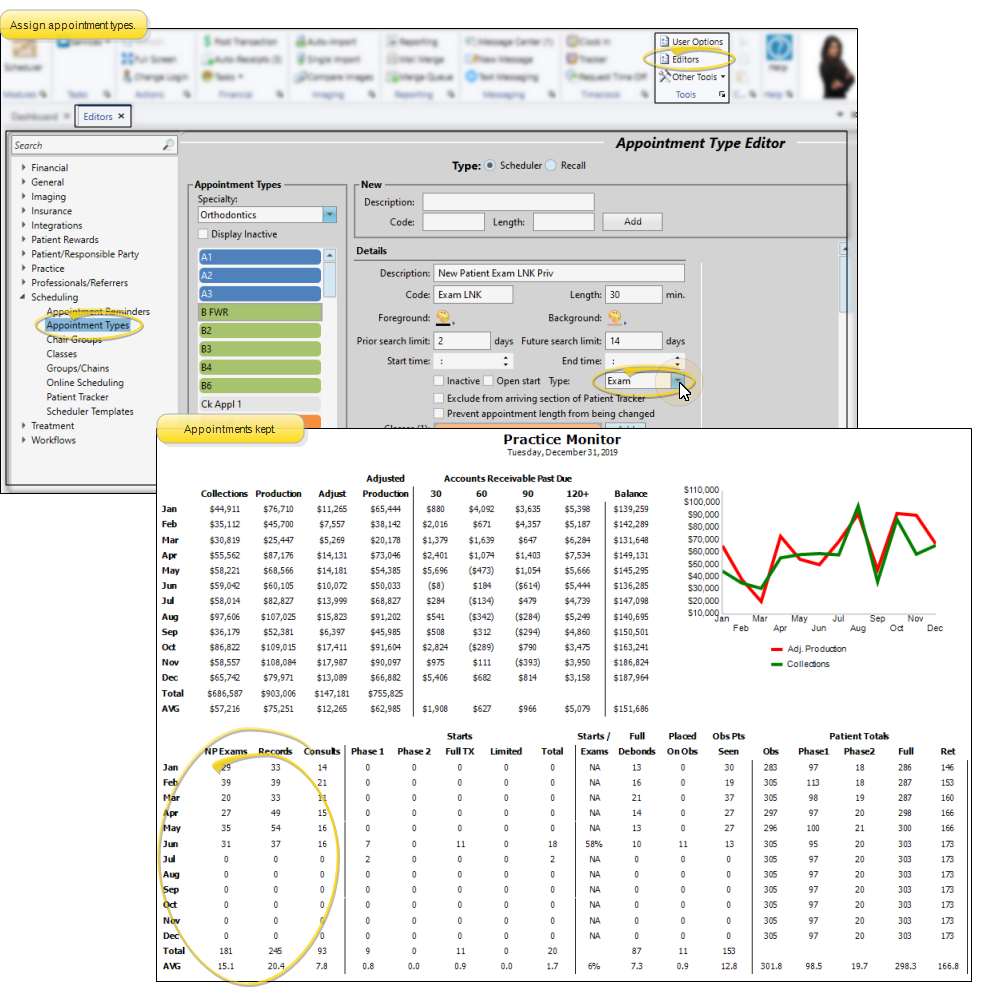Click the Editors icon in Tools ribbon
The height and width of the screenshot is (997, 982).
coord(664,59)
